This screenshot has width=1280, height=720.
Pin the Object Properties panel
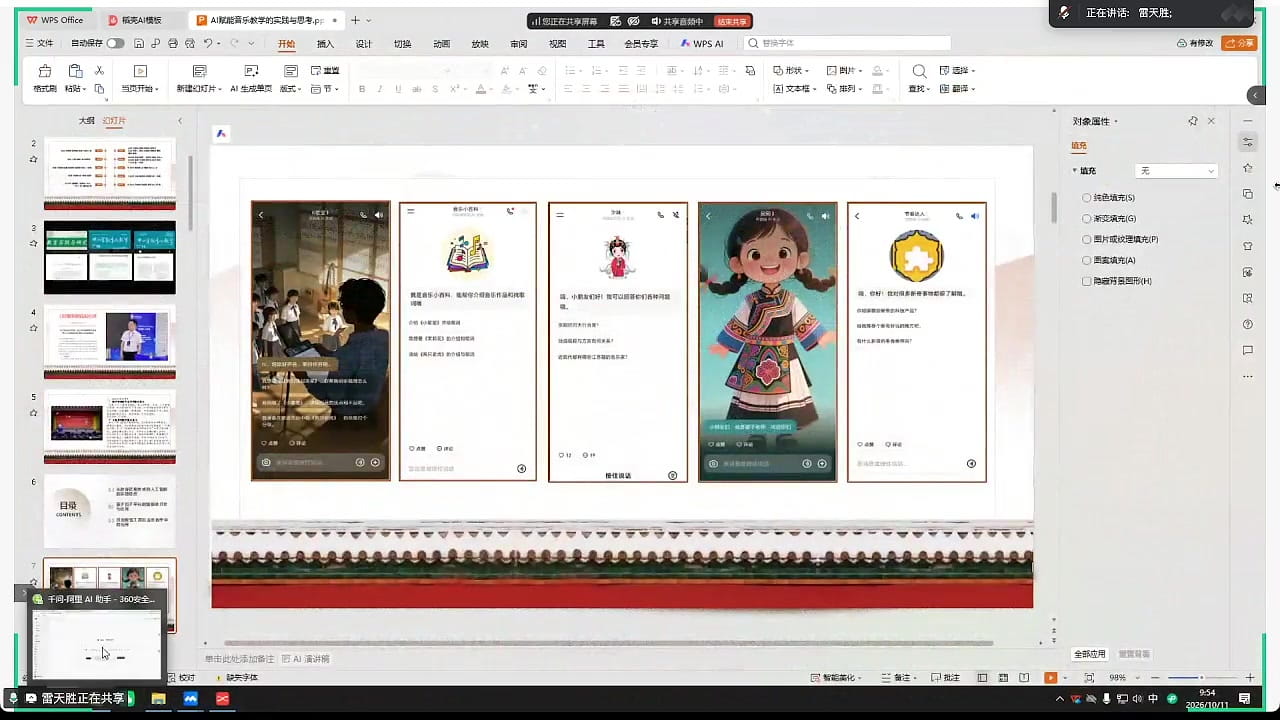point(1193,121)
